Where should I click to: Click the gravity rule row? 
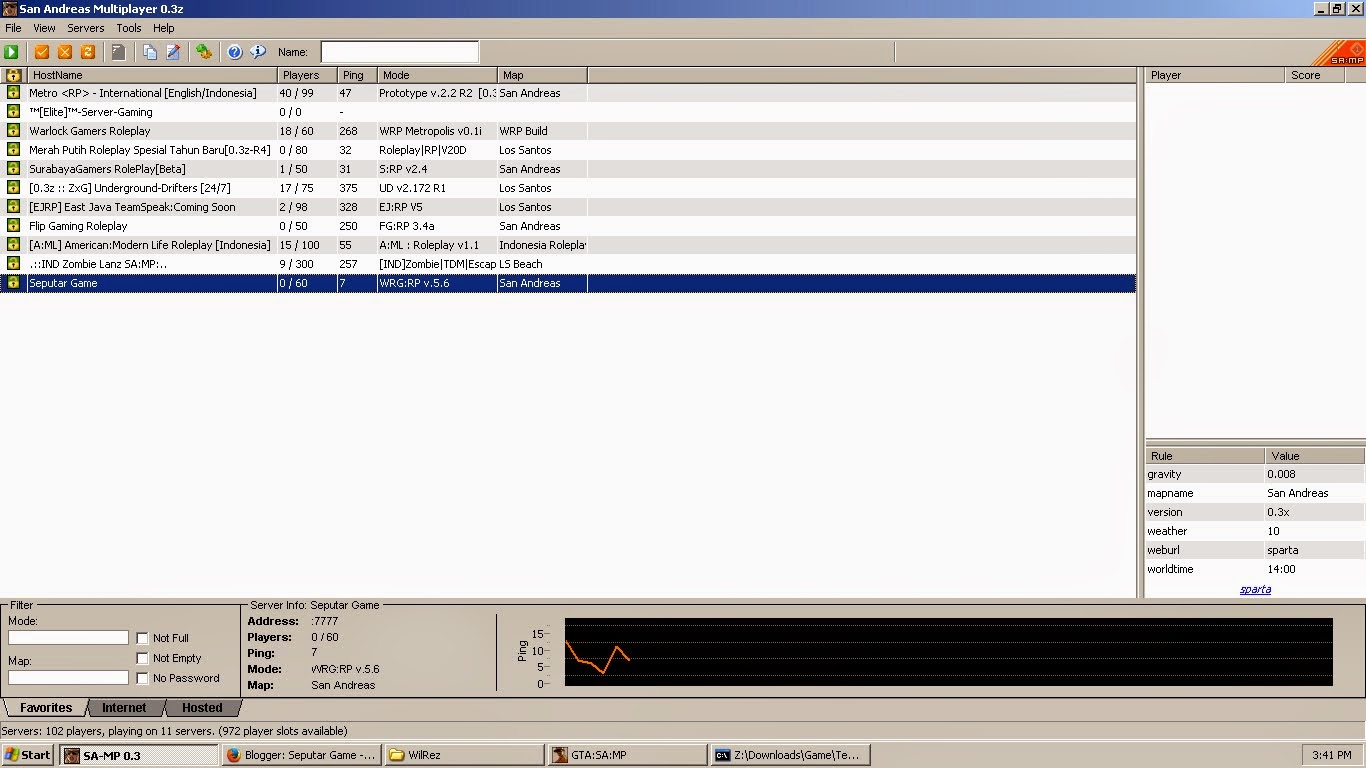pyautogui.click(x=1255, y=474)
